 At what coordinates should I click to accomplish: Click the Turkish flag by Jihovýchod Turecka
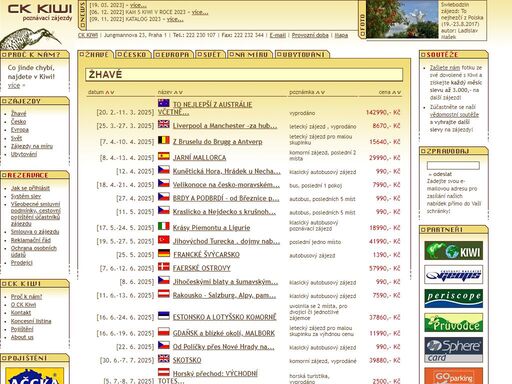163,240
